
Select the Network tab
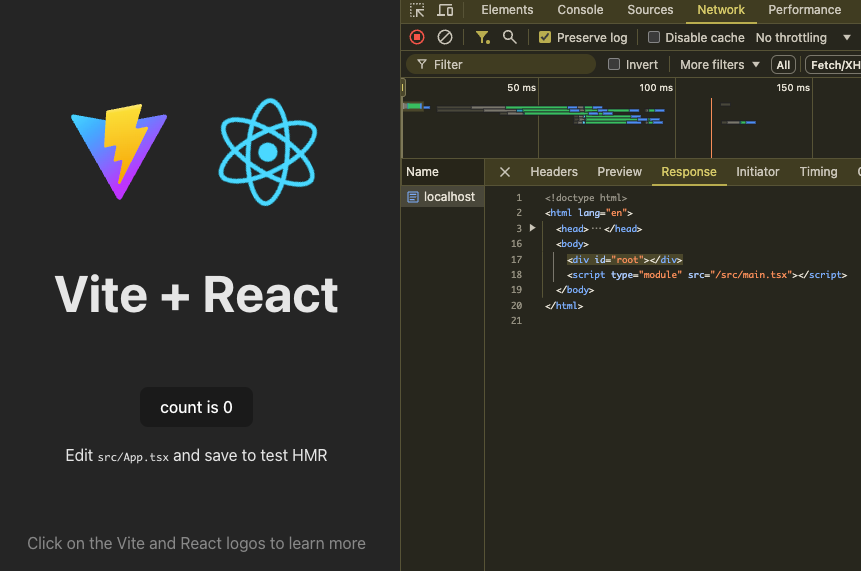720,10
